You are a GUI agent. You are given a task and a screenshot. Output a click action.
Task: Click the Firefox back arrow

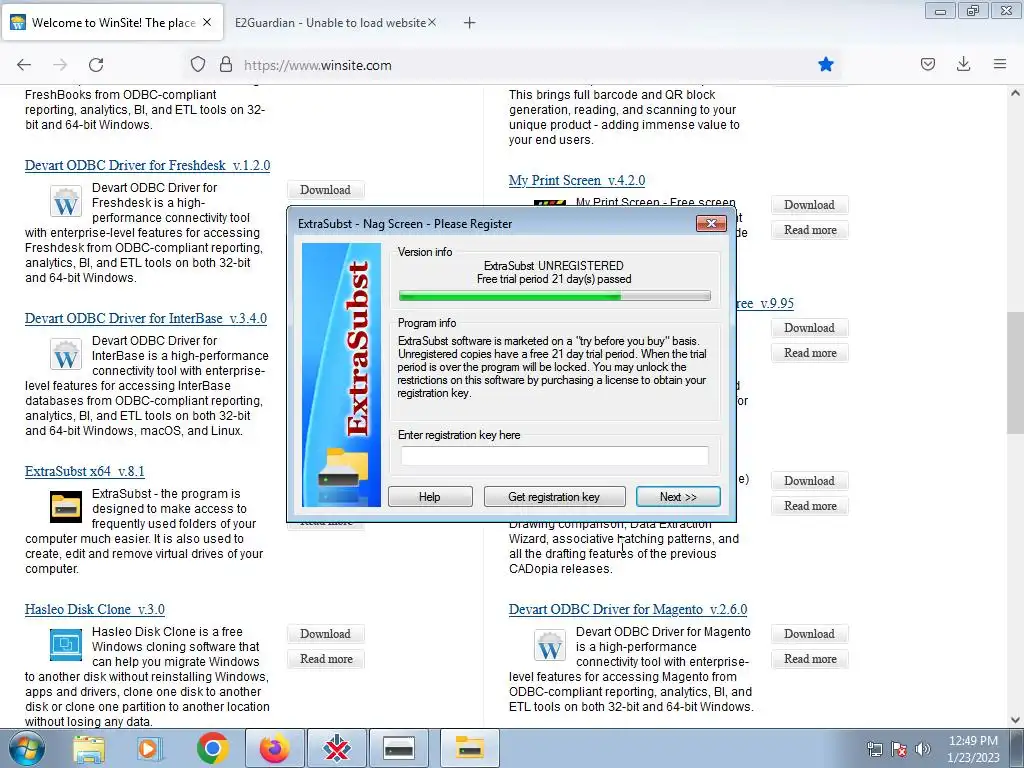pyautogui.click(x=24, y=65)
